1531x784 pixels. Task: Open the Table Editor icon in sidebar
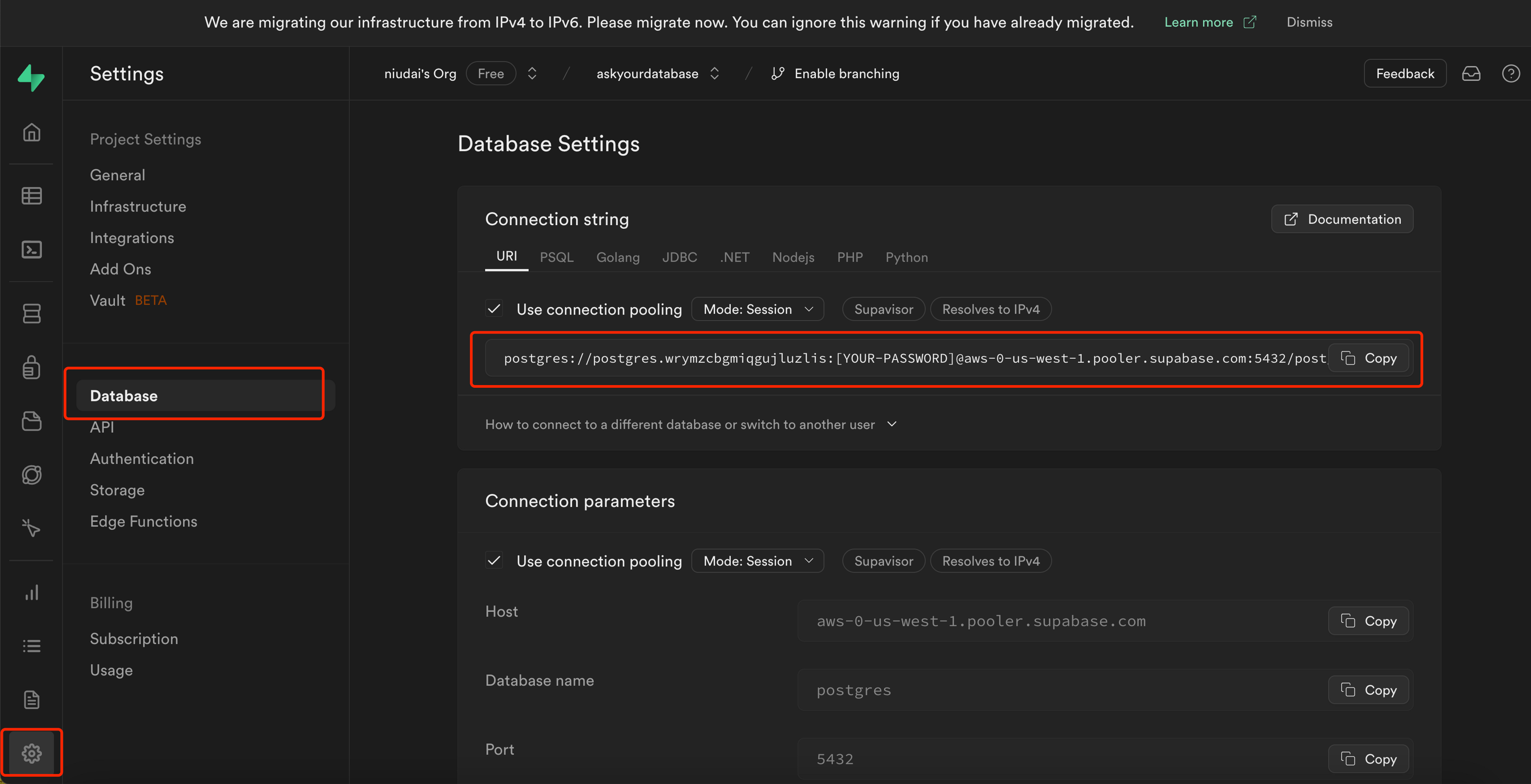[x=31, y=195]
